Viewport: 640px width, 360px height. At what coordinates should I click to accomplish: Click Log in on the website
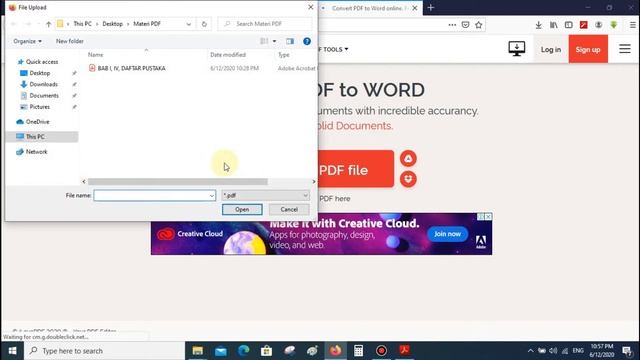pos(551,49)
